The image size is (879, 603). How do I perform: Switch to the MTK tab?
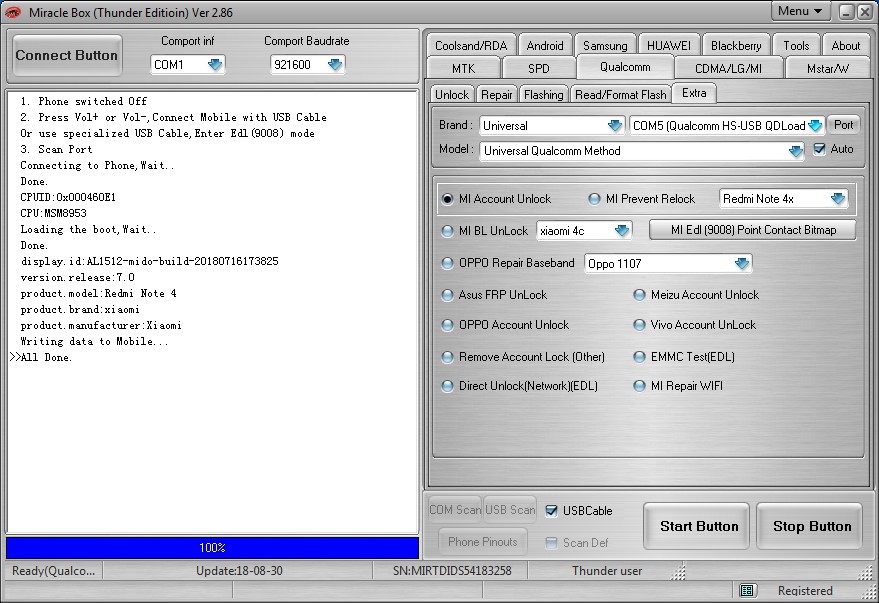click(464, 68)
